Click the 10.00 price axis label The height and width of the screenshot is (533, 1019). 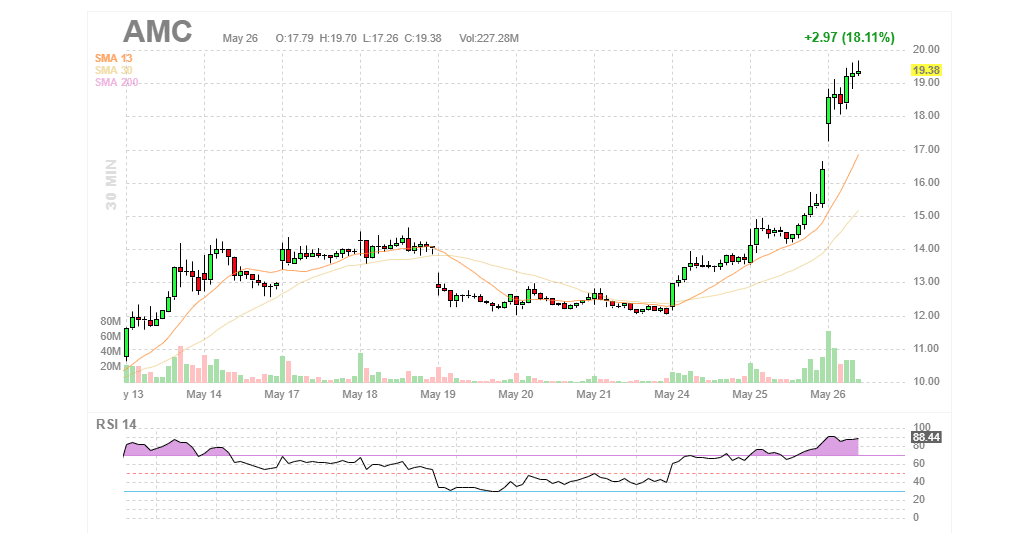[x=926, y=382]
